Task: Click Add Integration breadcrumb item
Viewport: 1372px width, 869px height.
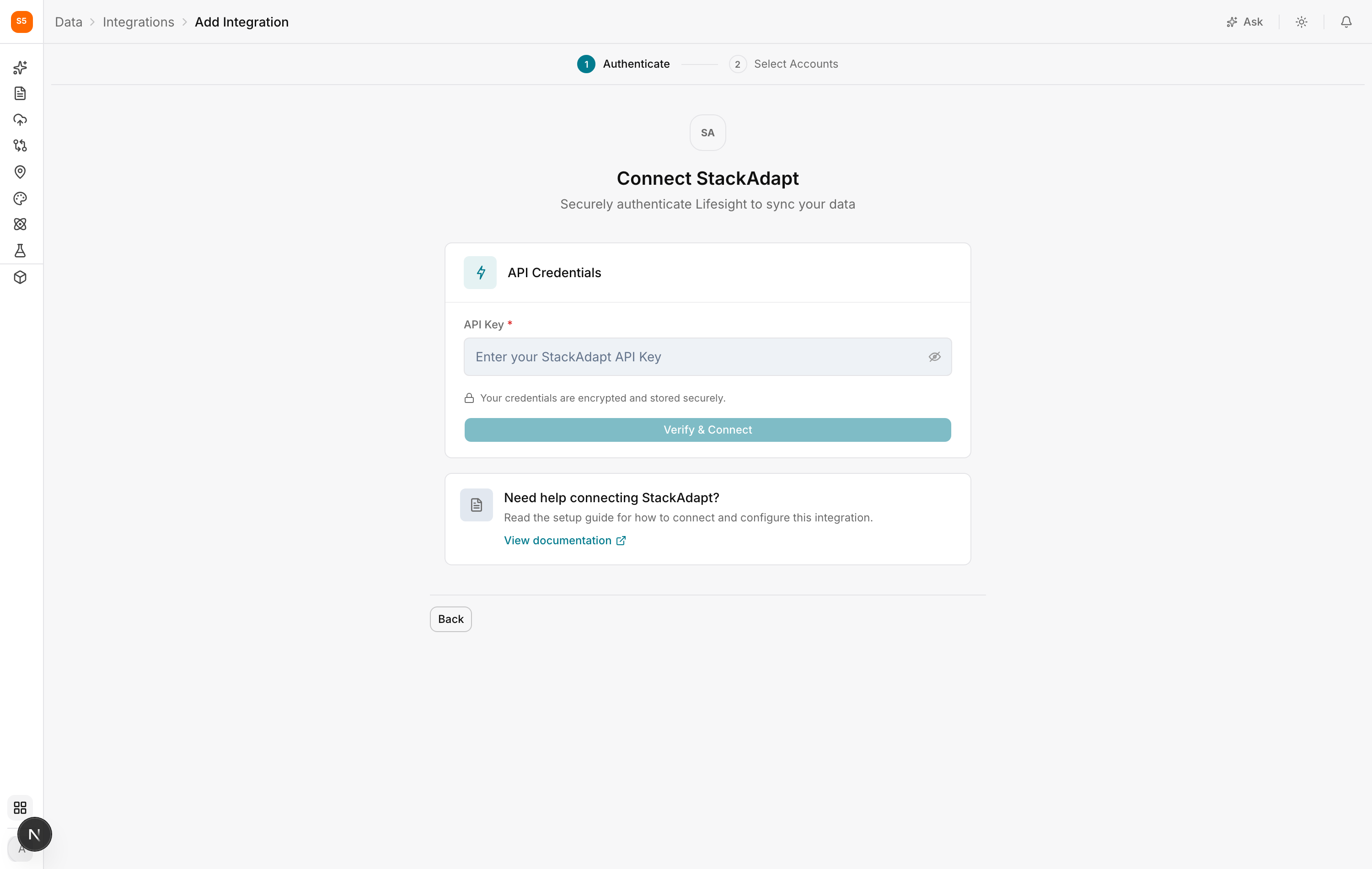Action: pos(241,21)
